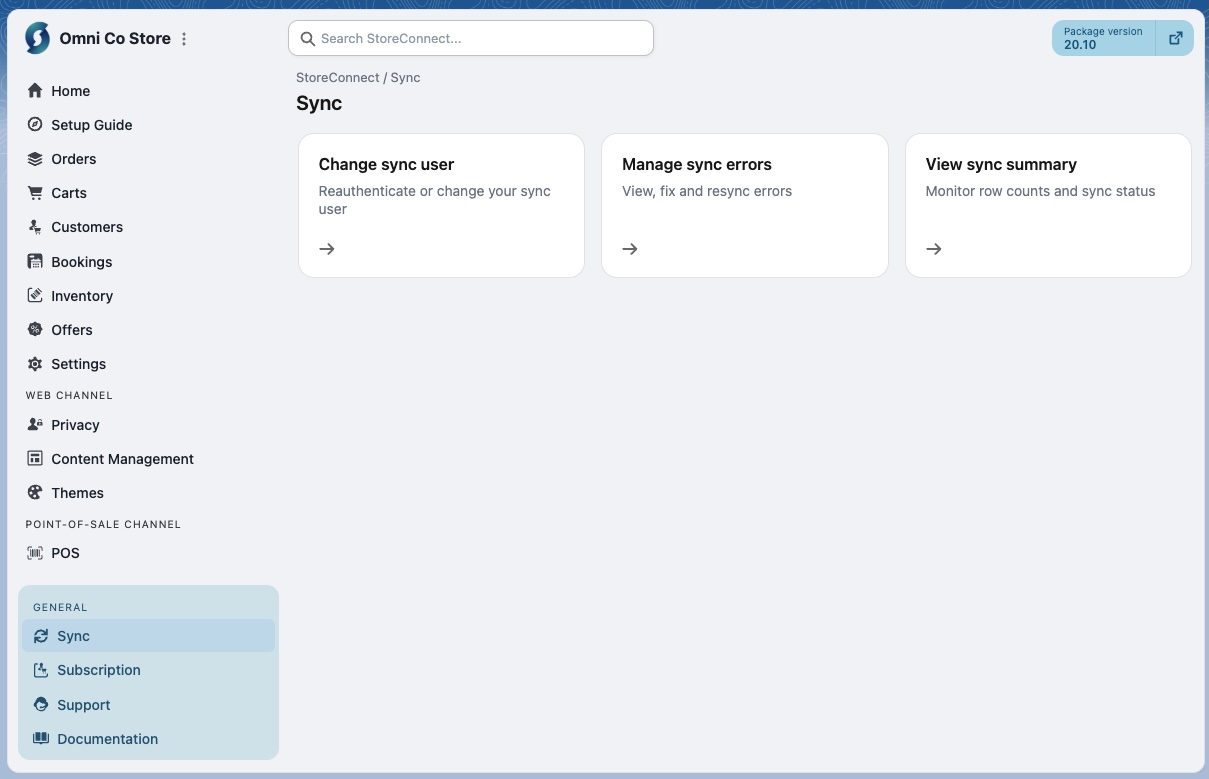The image size is (1209, 779).
Task: Click the Search StoreConnect input field
Action: click(470, 38)
